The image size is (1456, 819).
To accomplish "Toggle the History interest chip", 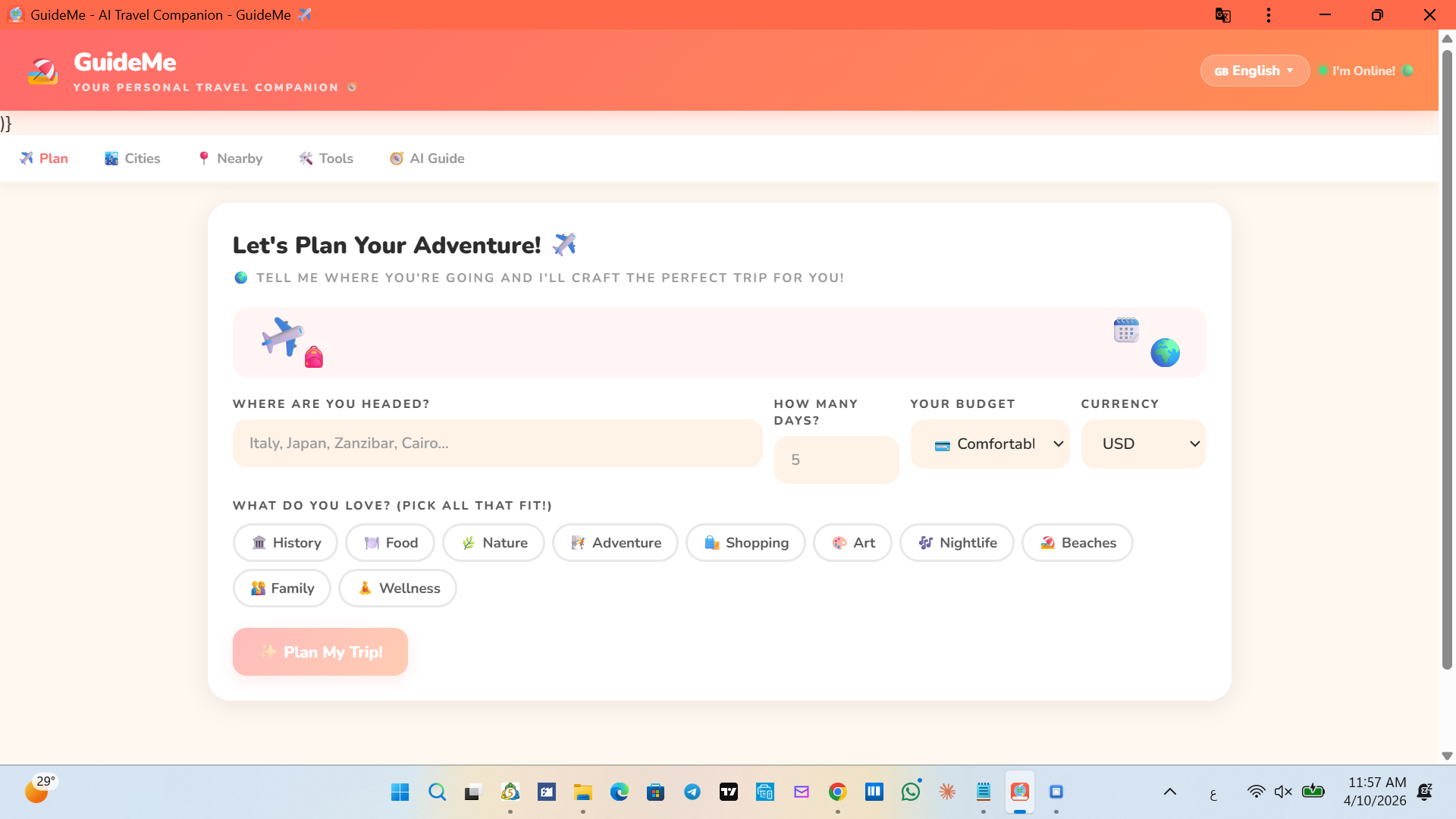I will point(284,542).
